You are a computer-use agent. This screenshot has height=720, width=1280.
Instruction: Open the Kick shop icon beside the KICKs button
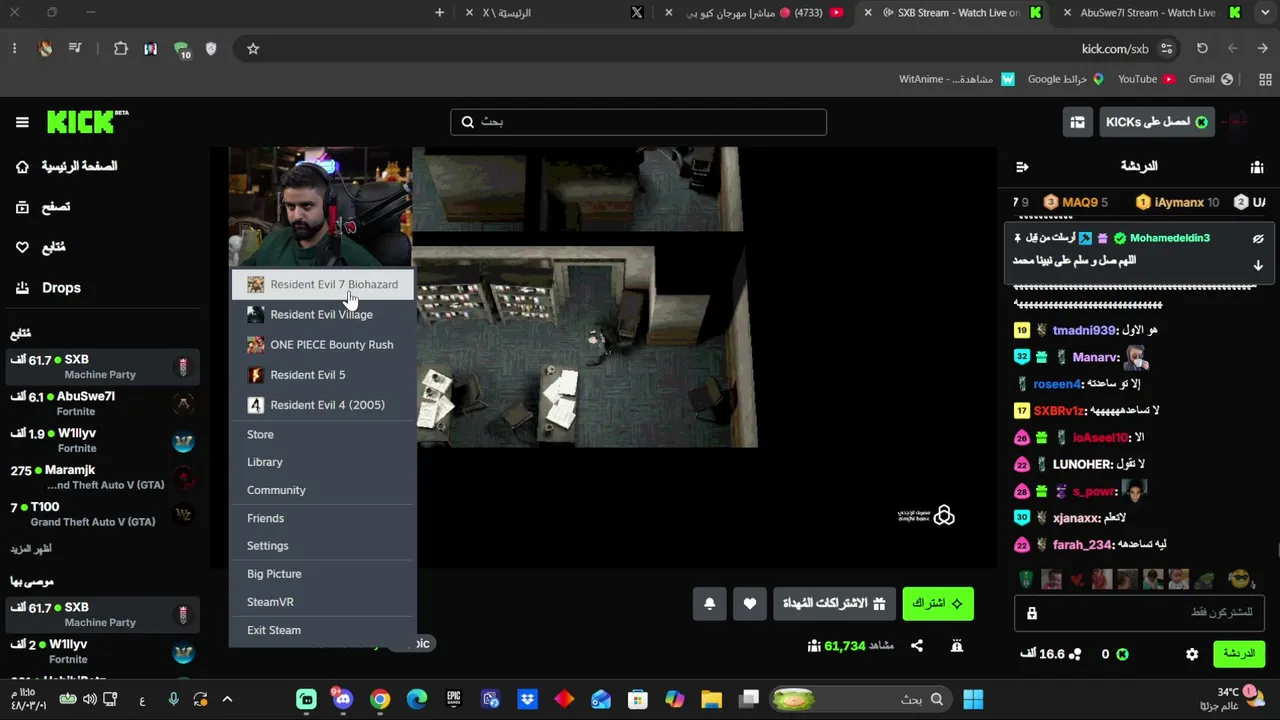click(1077, 122)
